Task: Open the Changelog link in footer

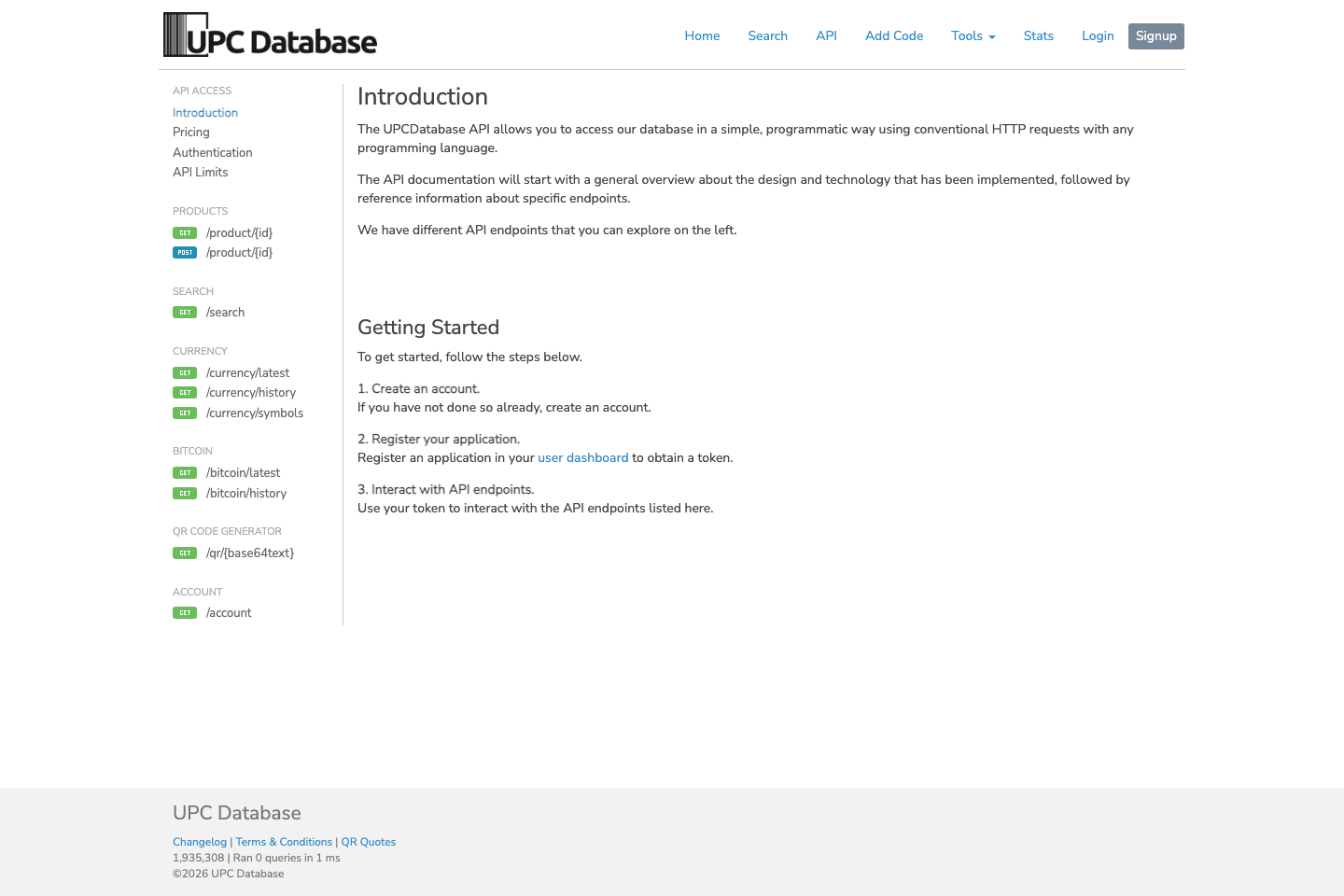Action: (200, 842)
